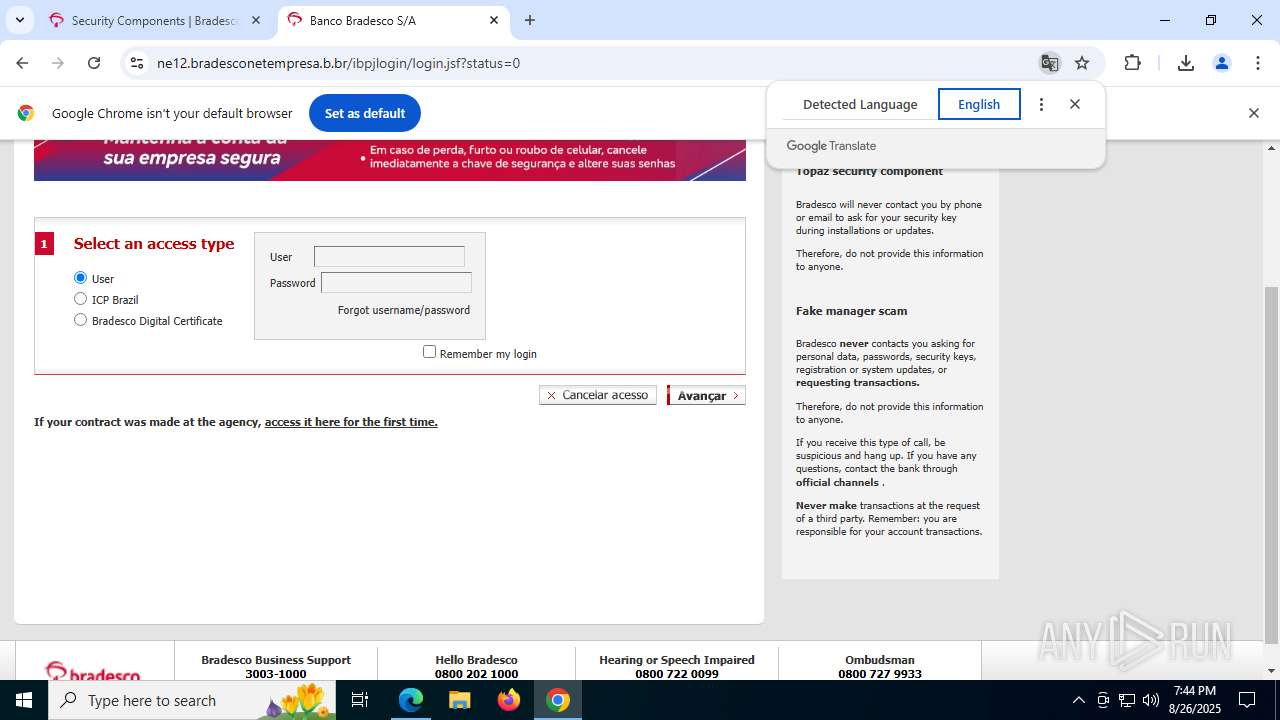Click the Select an access type heading
Viewport: 1280px width, 720px height.
click(x=154, y=244)
